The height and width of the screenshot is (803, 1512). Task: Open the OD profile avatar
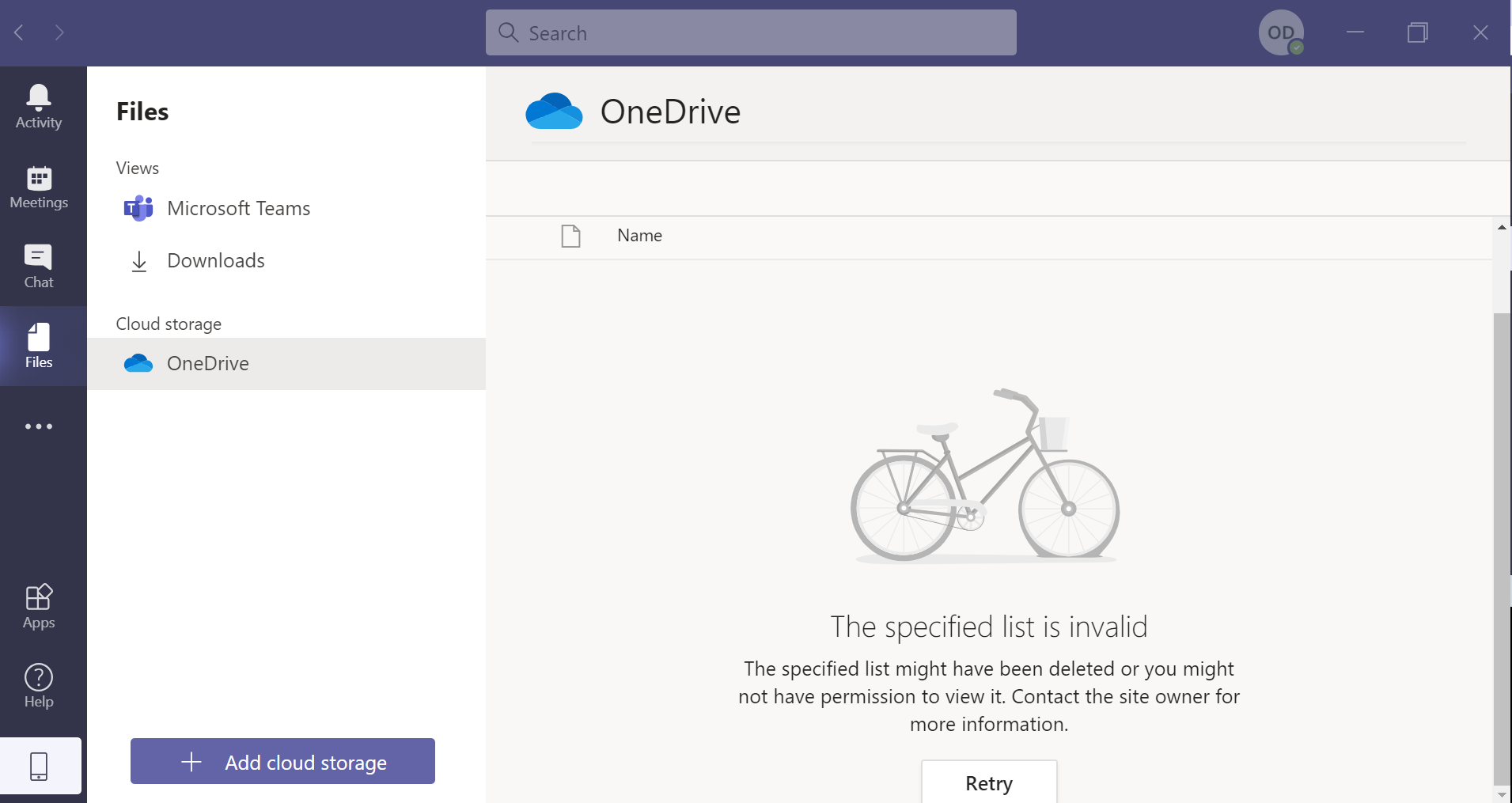[1281, 32]
